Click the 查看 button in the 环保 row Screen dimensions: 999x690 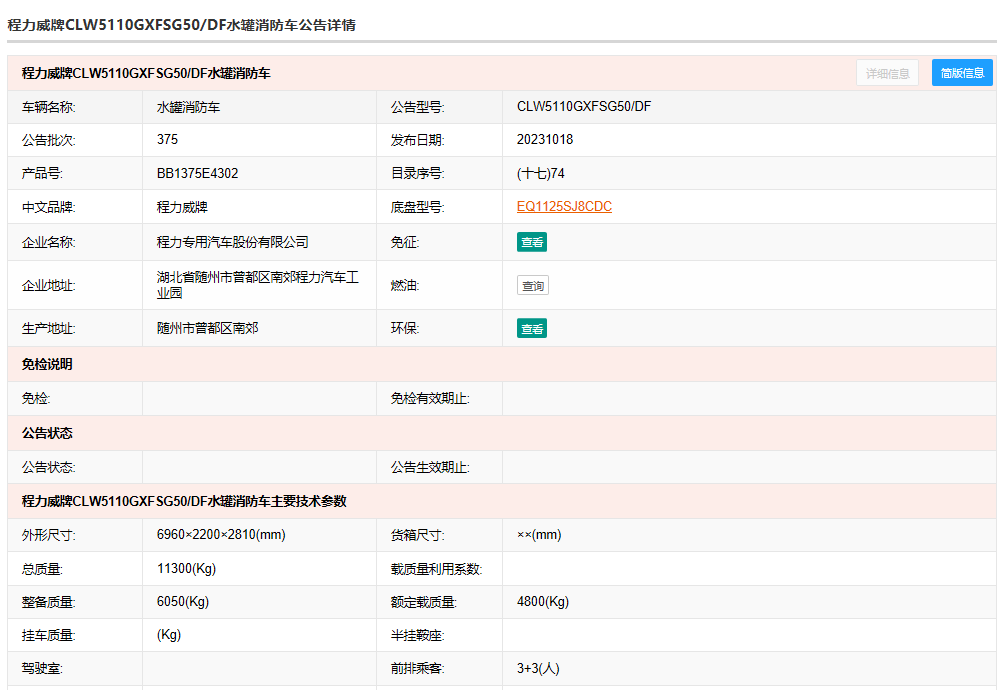[x=531, y=329]
